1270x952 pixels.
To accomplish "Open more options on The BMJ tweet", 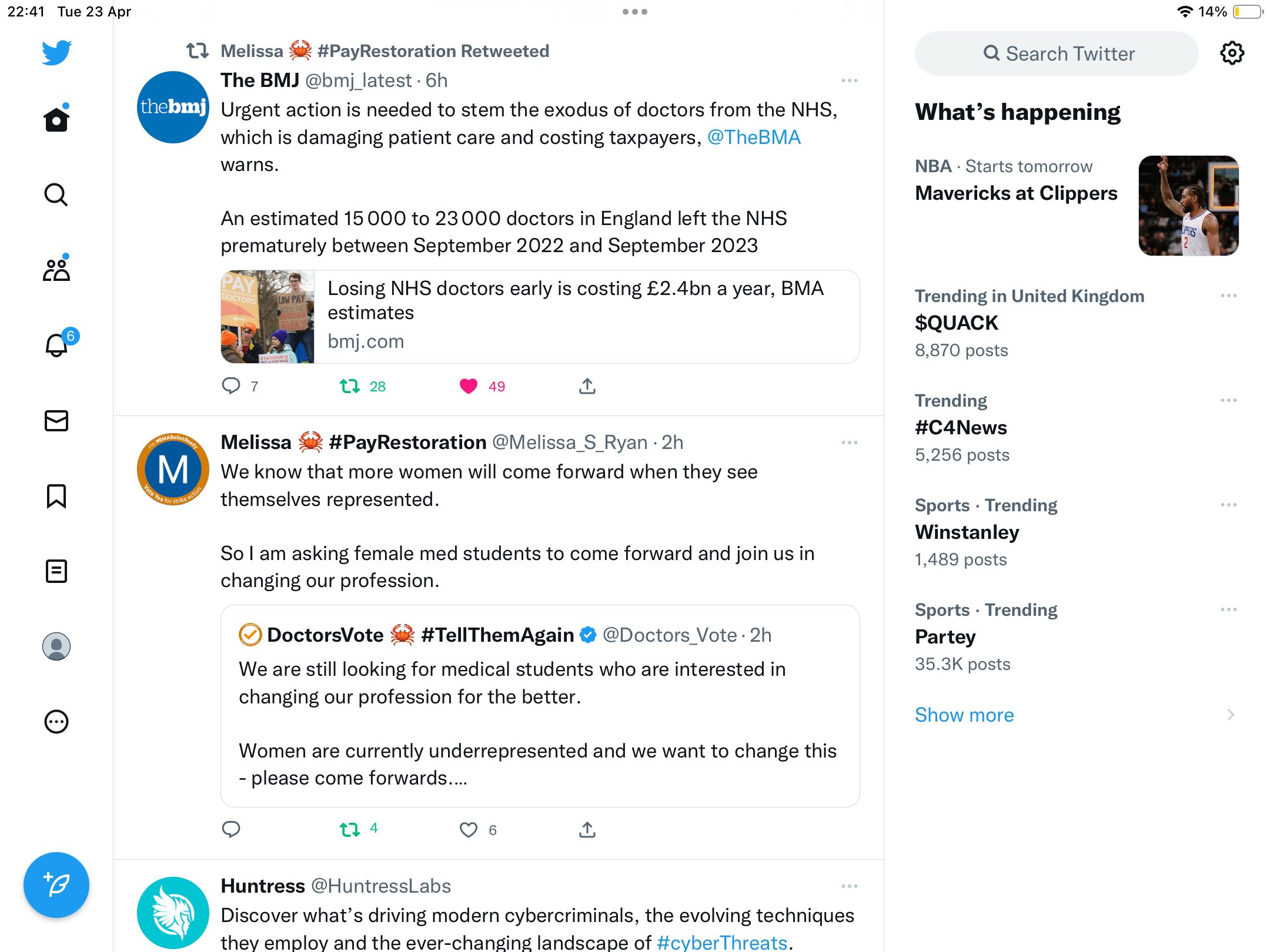I will click(x=850, y=81).
